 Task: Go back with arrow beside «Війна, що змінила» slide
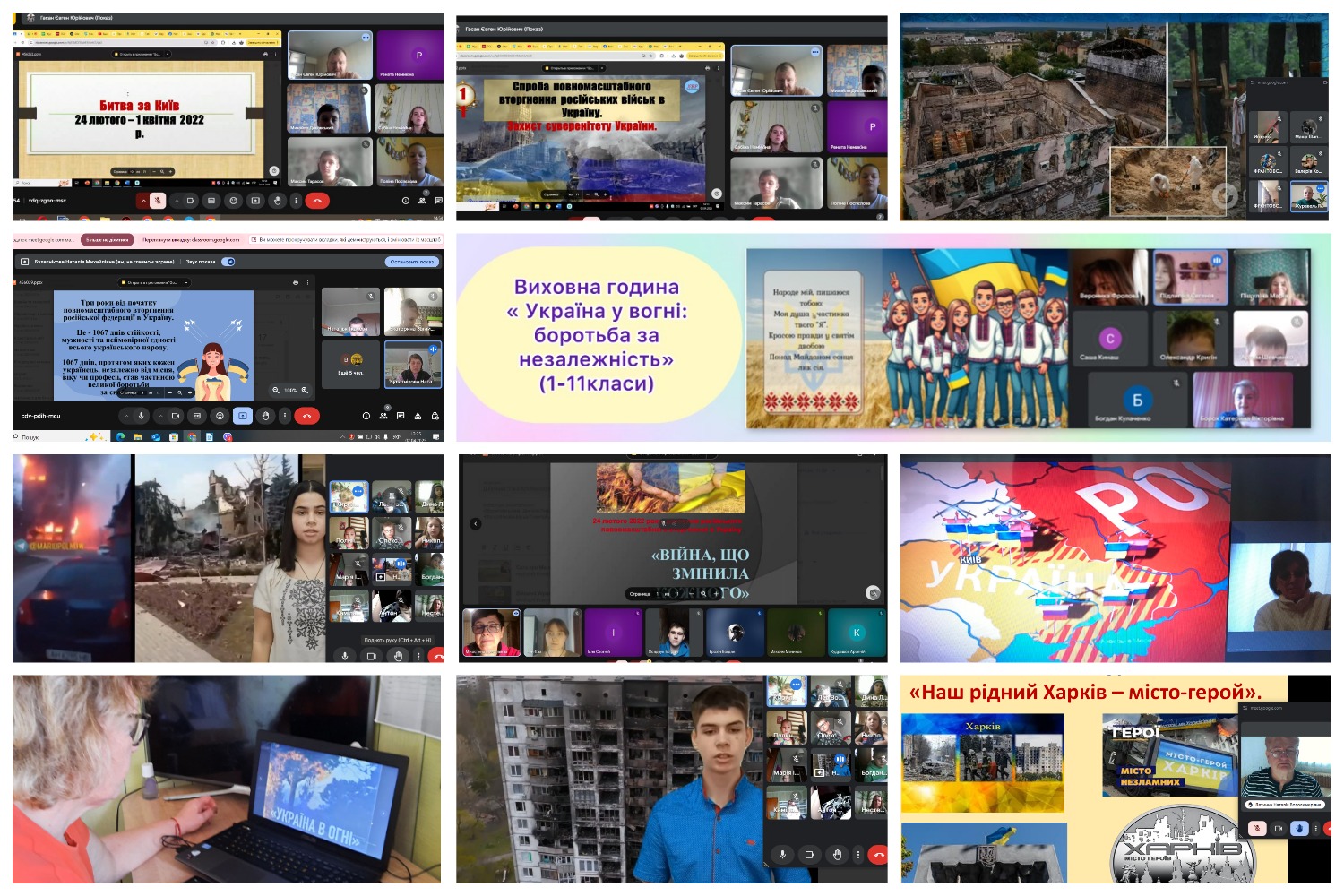point(476,524)
